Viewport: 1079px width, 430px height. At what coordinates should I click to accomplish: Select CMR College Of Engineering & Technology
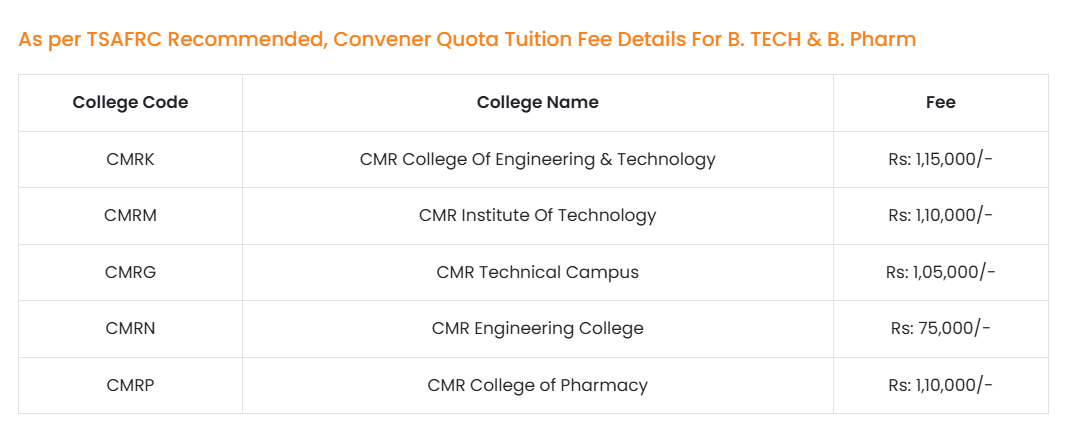pyautogui.click(x=537, y=159)
